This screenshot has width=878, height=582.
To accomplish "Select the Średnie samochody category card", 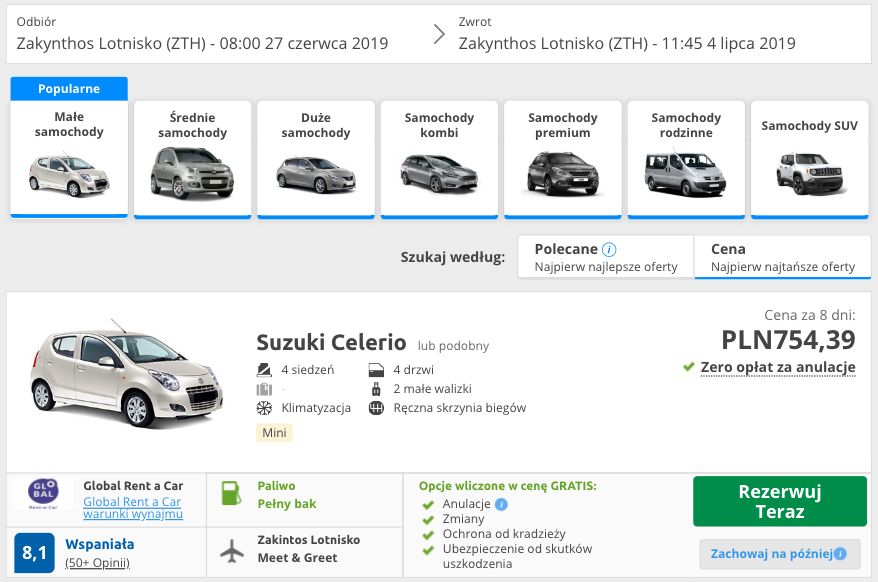I will 192,159.
